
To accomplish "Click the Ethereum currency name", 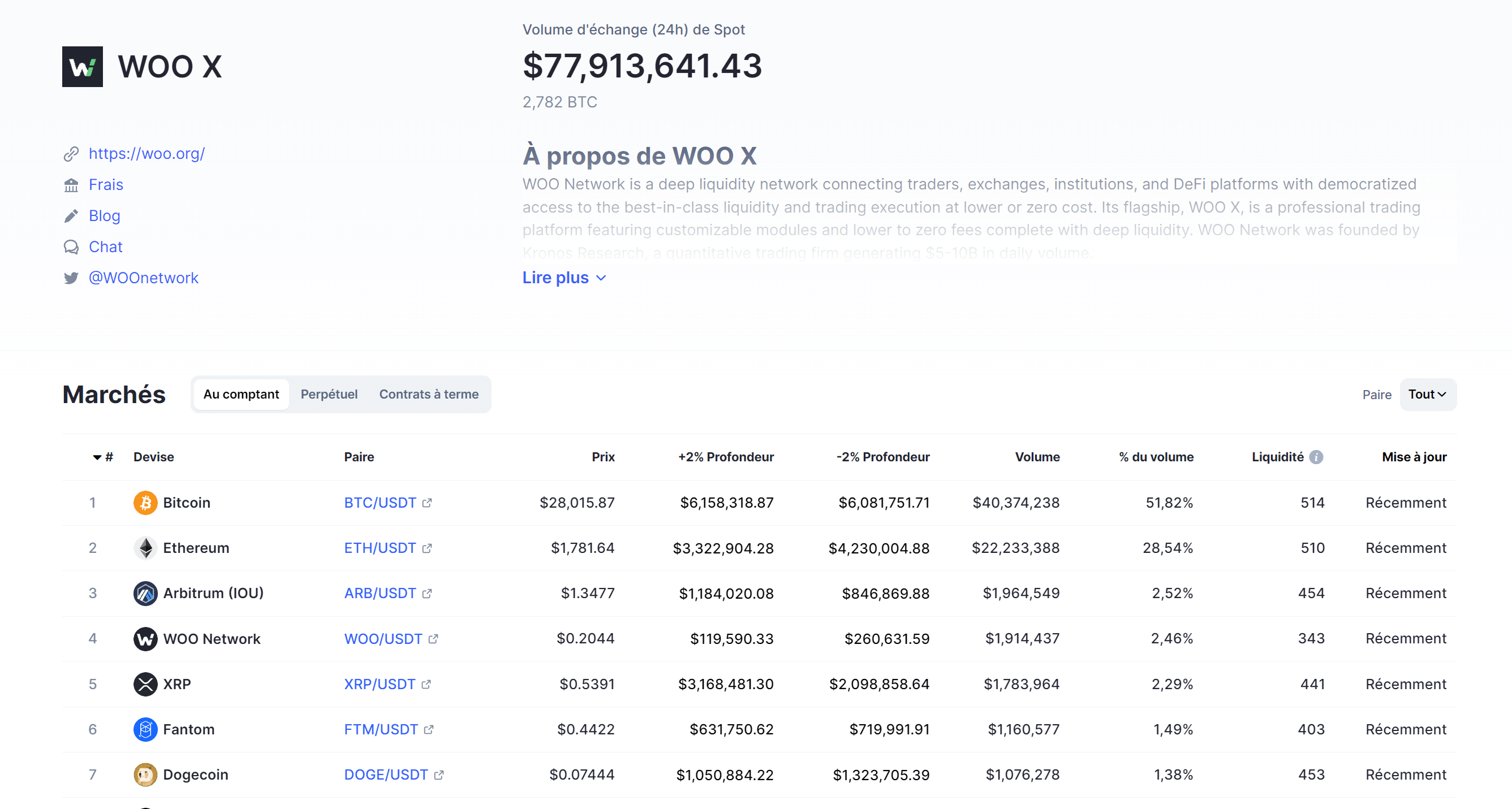I will pos(196,548).
